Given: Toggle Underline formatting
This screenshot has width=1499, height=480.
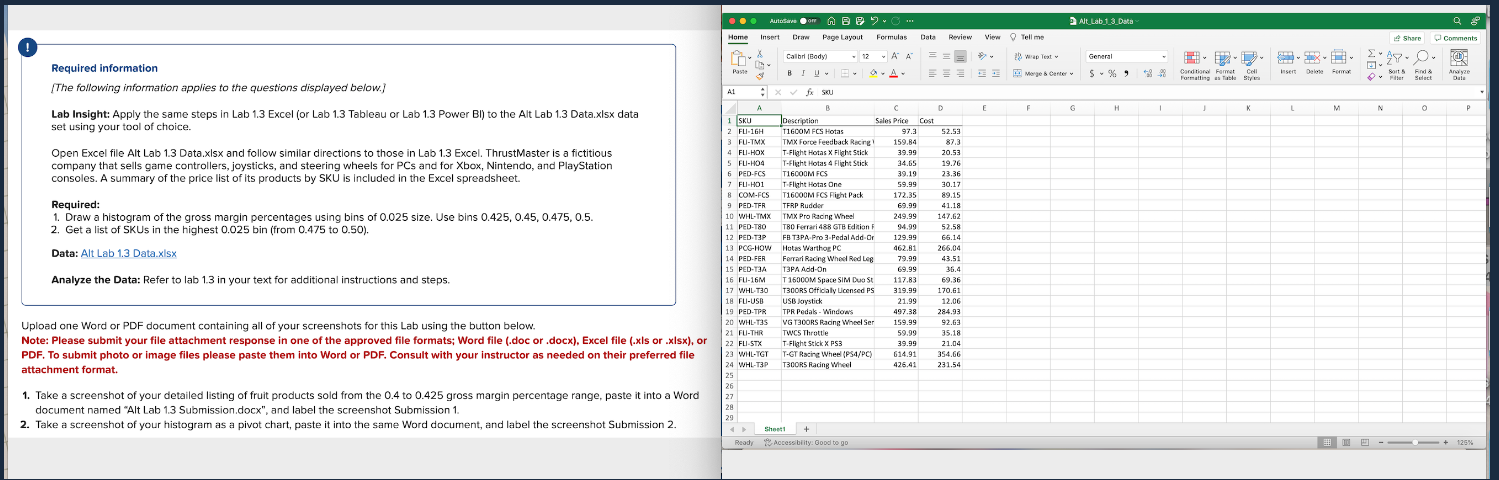Looking at the screenshot, I should click(817, 73).
